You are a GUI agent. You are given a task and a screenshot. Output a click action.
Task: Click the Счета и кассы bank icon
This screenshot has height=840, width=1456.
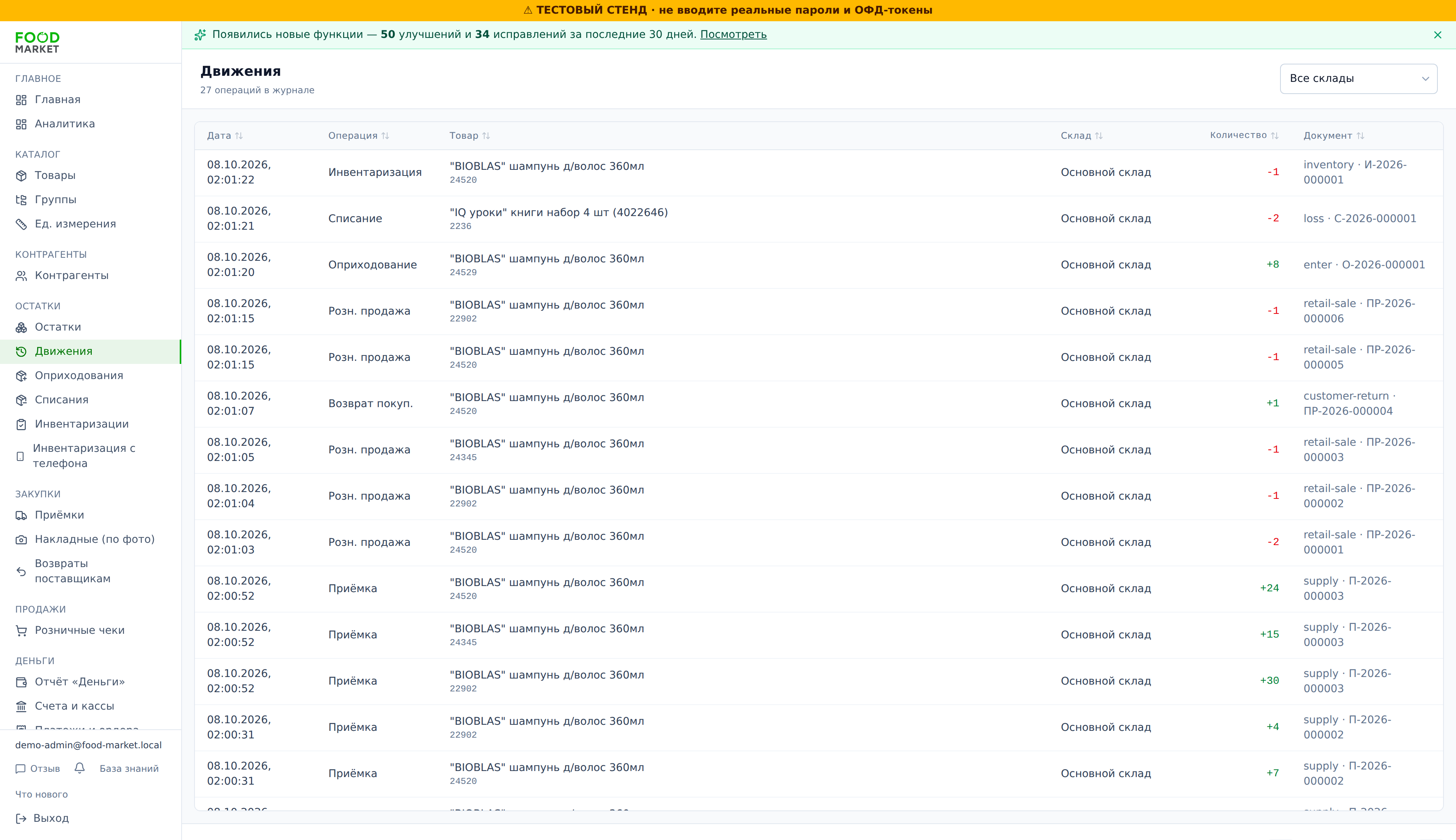coord(21,706)
